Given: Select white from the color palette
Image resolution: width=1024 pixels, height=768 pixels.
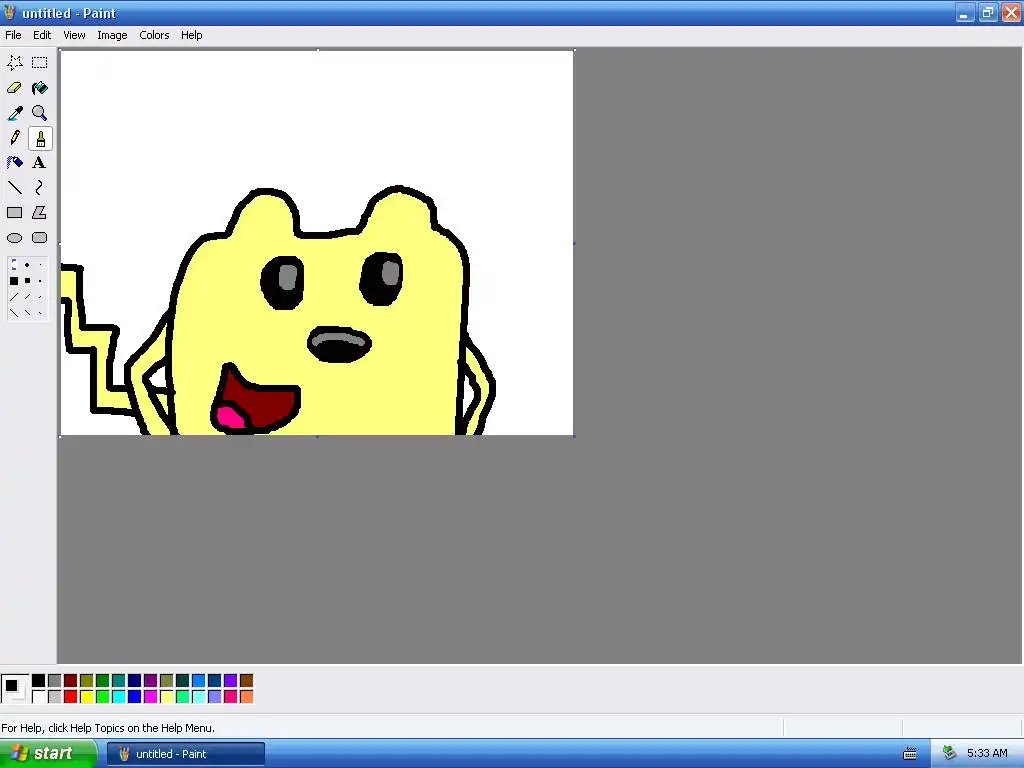Looking at the screenshot, I should (x=39, y=697).
